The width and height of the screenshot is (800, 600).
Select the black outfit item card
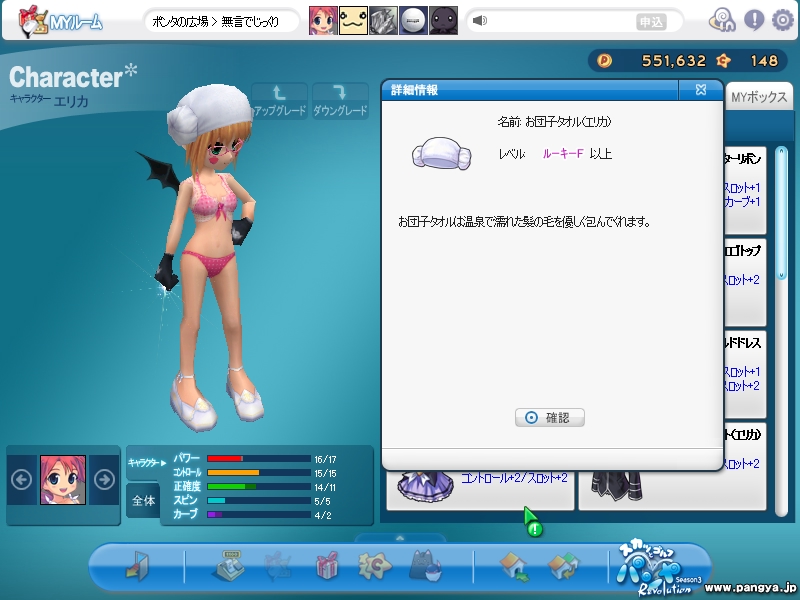pyautogui.click(x=672, y=490)
